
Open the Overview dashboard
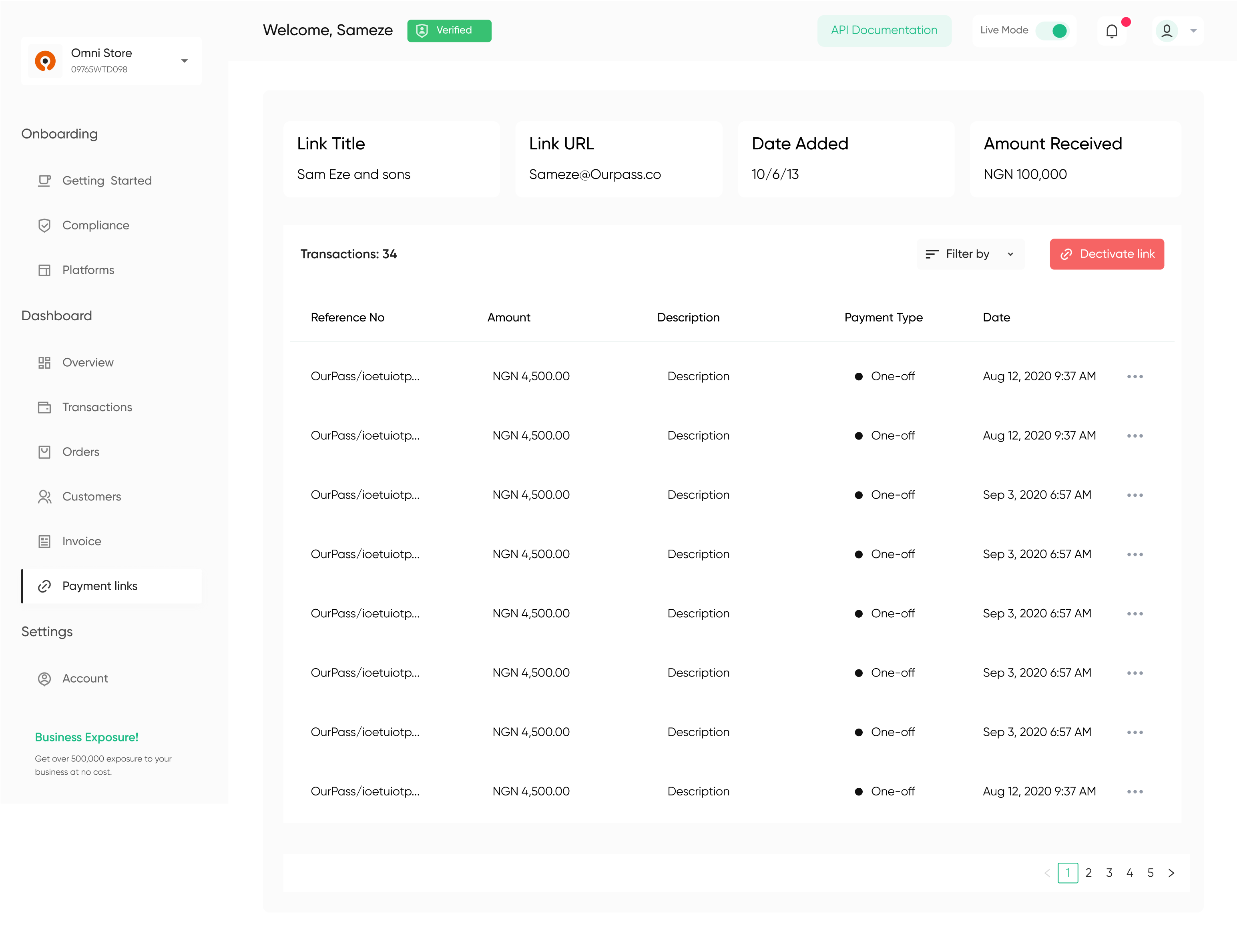point(88,362)
